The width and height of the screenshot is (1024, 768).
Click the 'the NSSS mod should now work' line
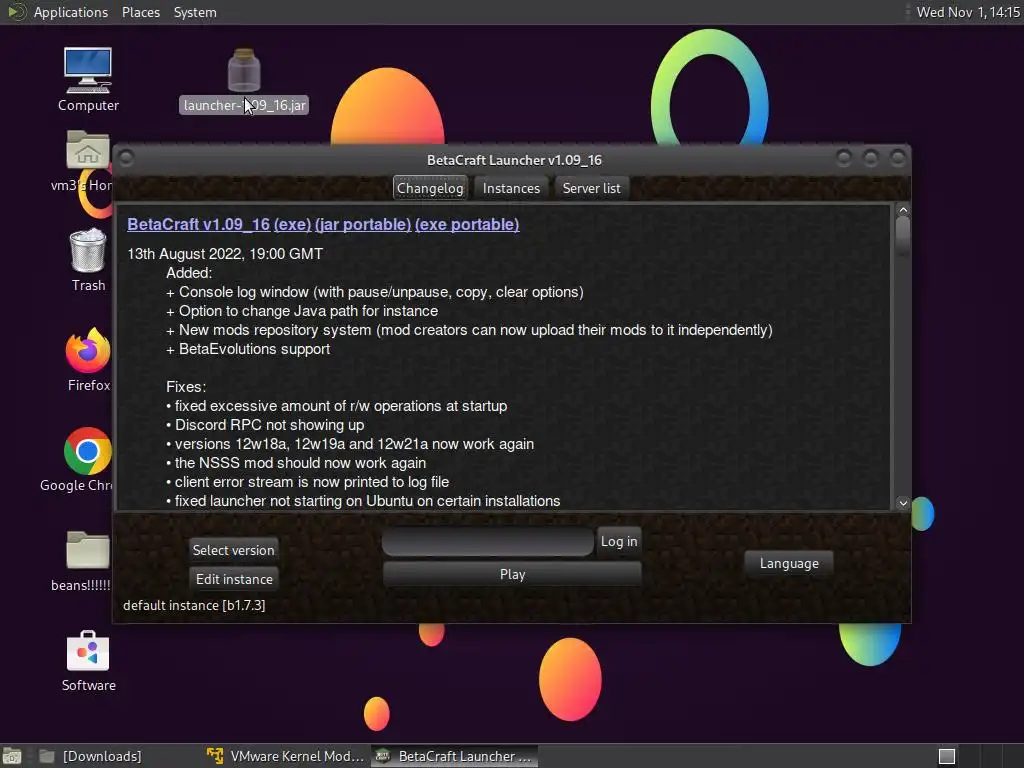click(x=296, y=463)
